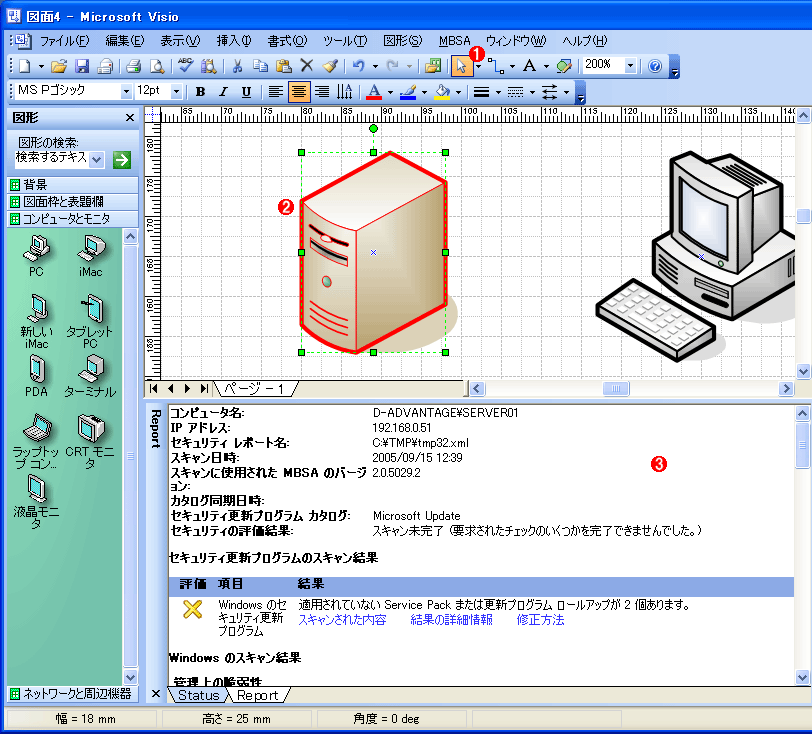Set center text alignment
Viewport: 812px width, 734px height.
299,92
